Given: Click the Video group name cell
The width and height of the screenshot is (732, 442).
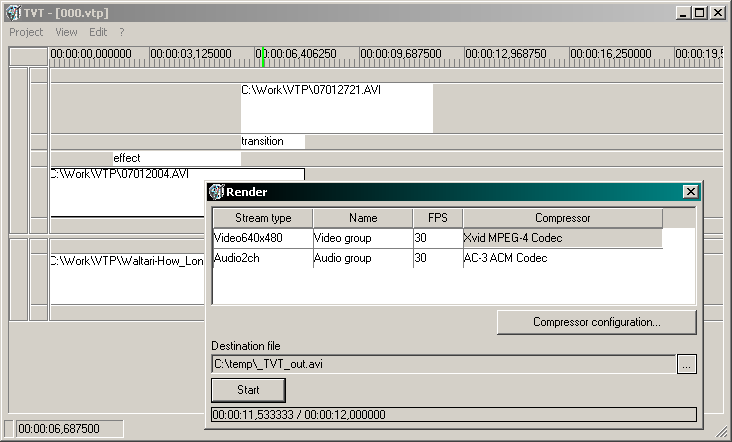Looking at the screenshot, I should coord(363,238).
